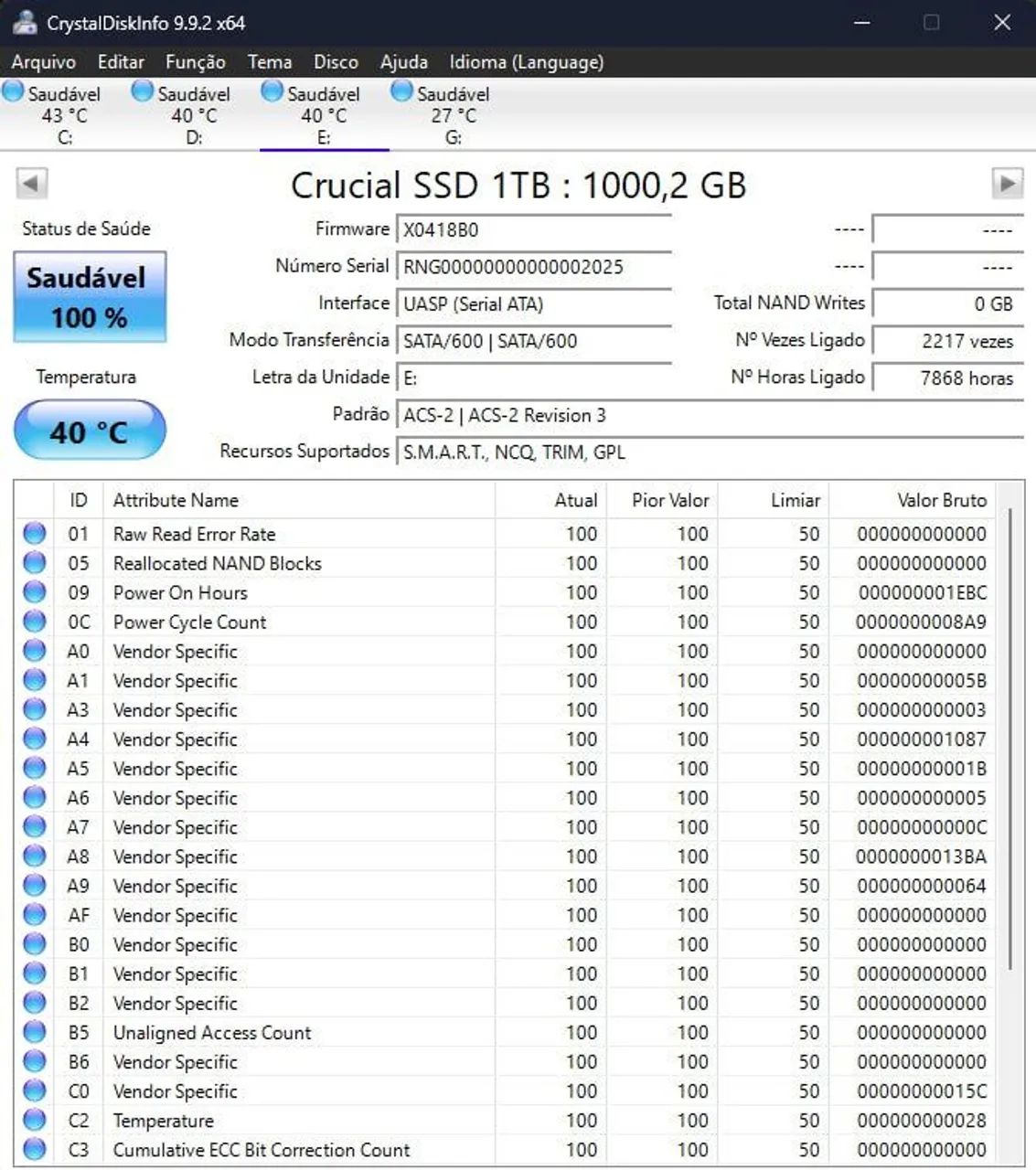Screen dimensions: 1036x1170
Task: Click the Recursos Suportados field S.M.A.R.T., NCQ, TRIM, GPL
Action: coord(710,452)
